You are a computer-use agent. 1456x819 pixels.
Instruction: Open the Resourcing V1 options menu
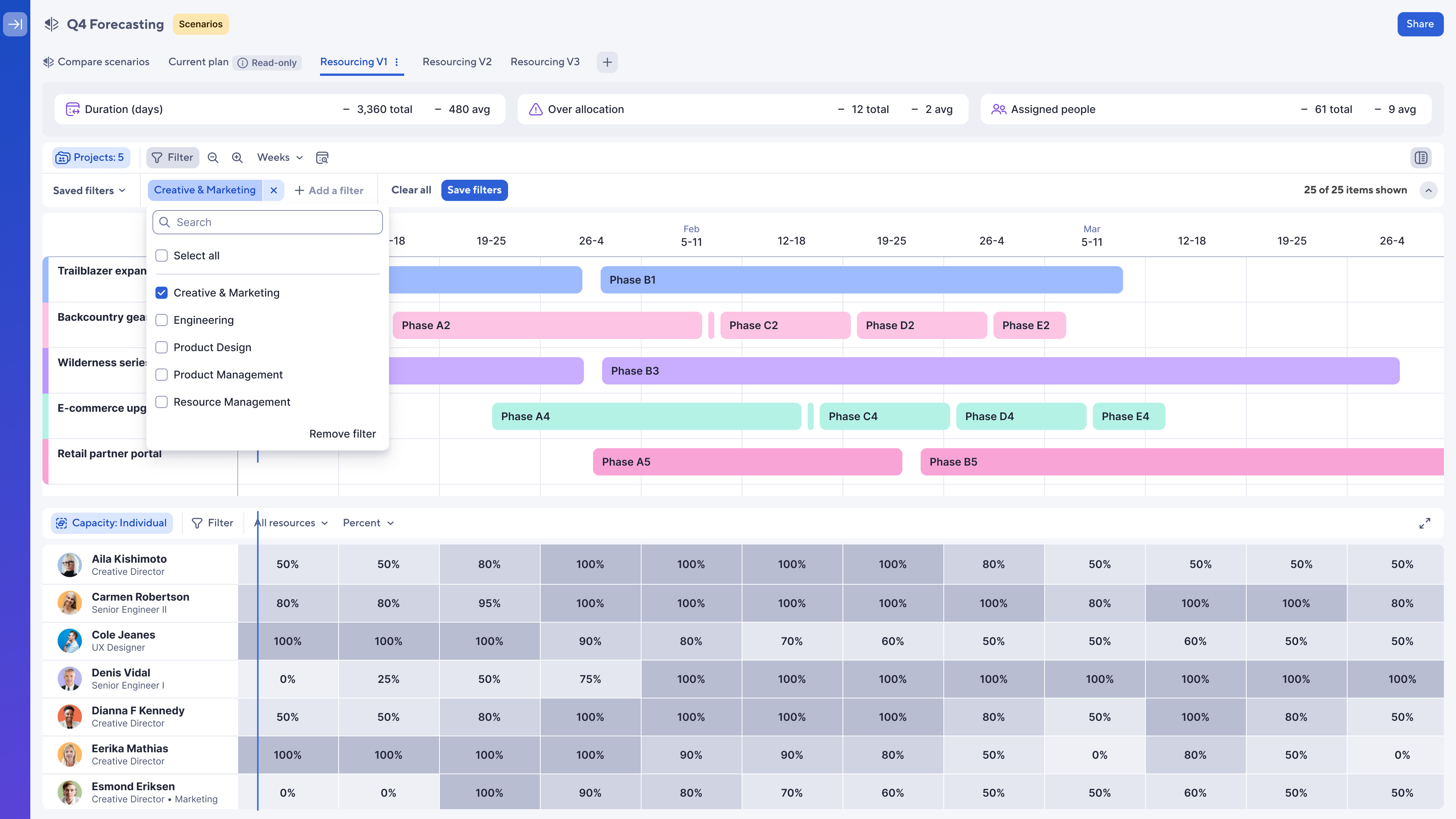(x=397, y=62)
